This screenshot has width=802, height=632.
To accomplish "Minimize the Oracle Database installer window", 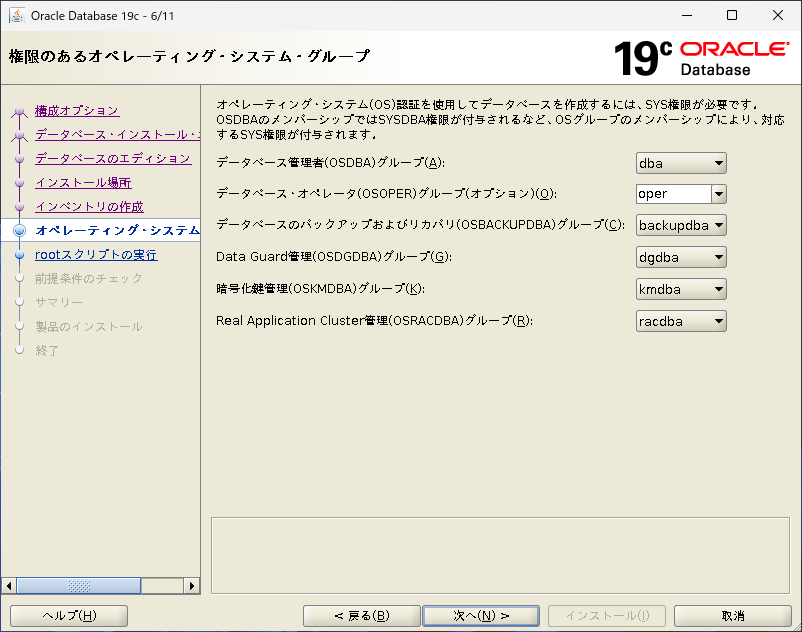I will pyautogui.click(x=687, y=15).
